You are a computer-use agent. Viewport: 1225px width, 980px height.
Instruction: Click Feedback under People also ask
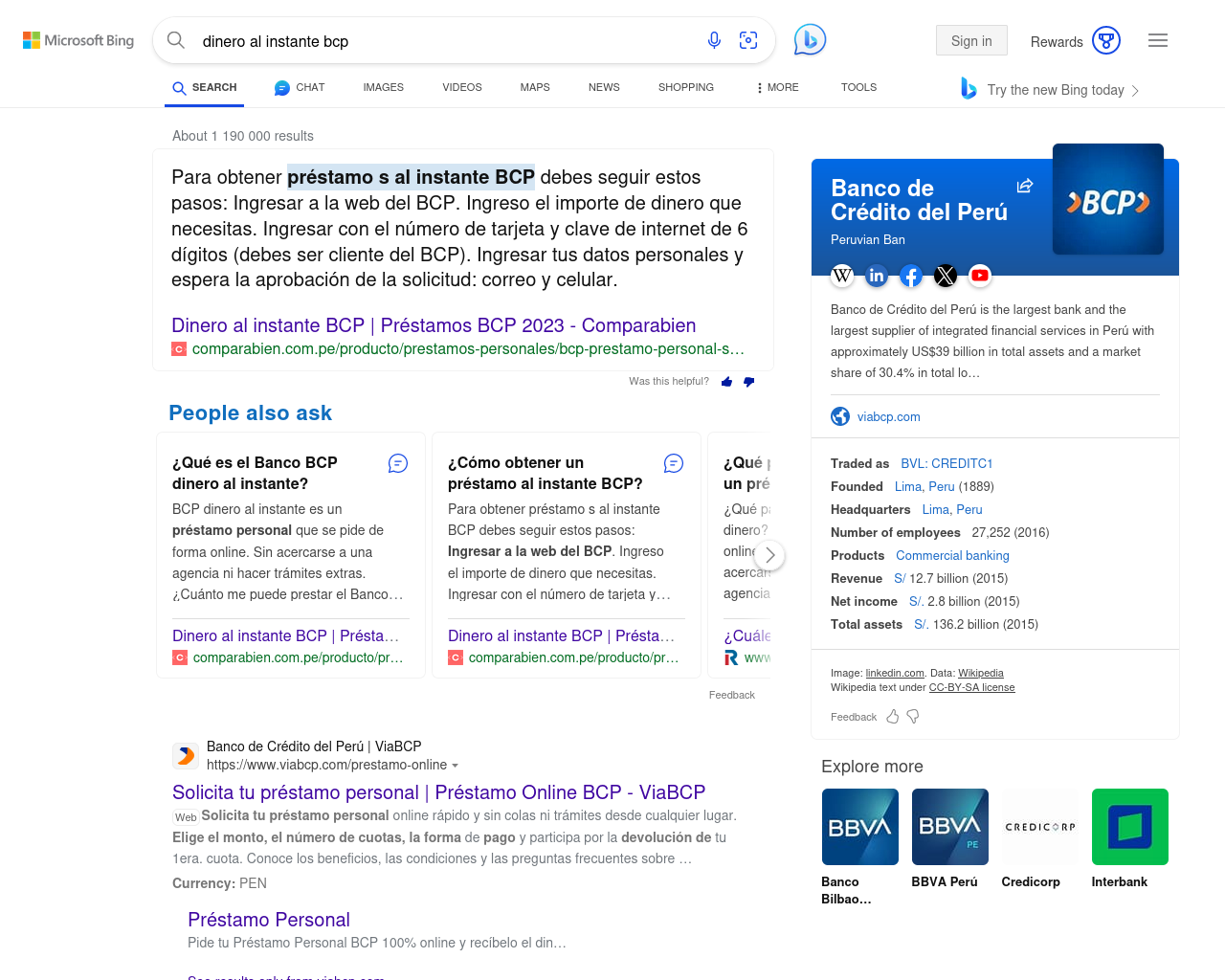731,695
